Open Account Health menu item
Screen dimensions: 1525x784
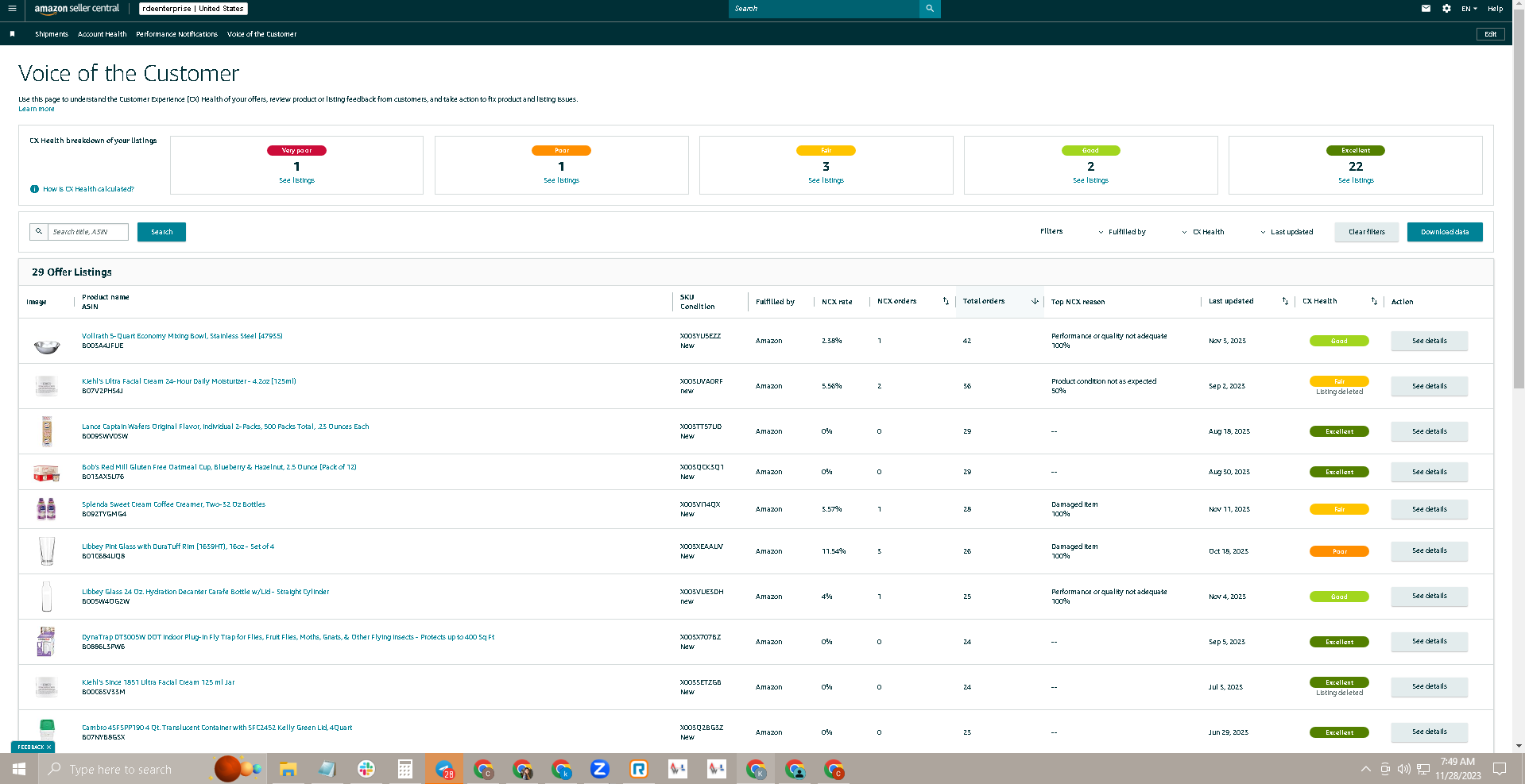click(102, 34)
